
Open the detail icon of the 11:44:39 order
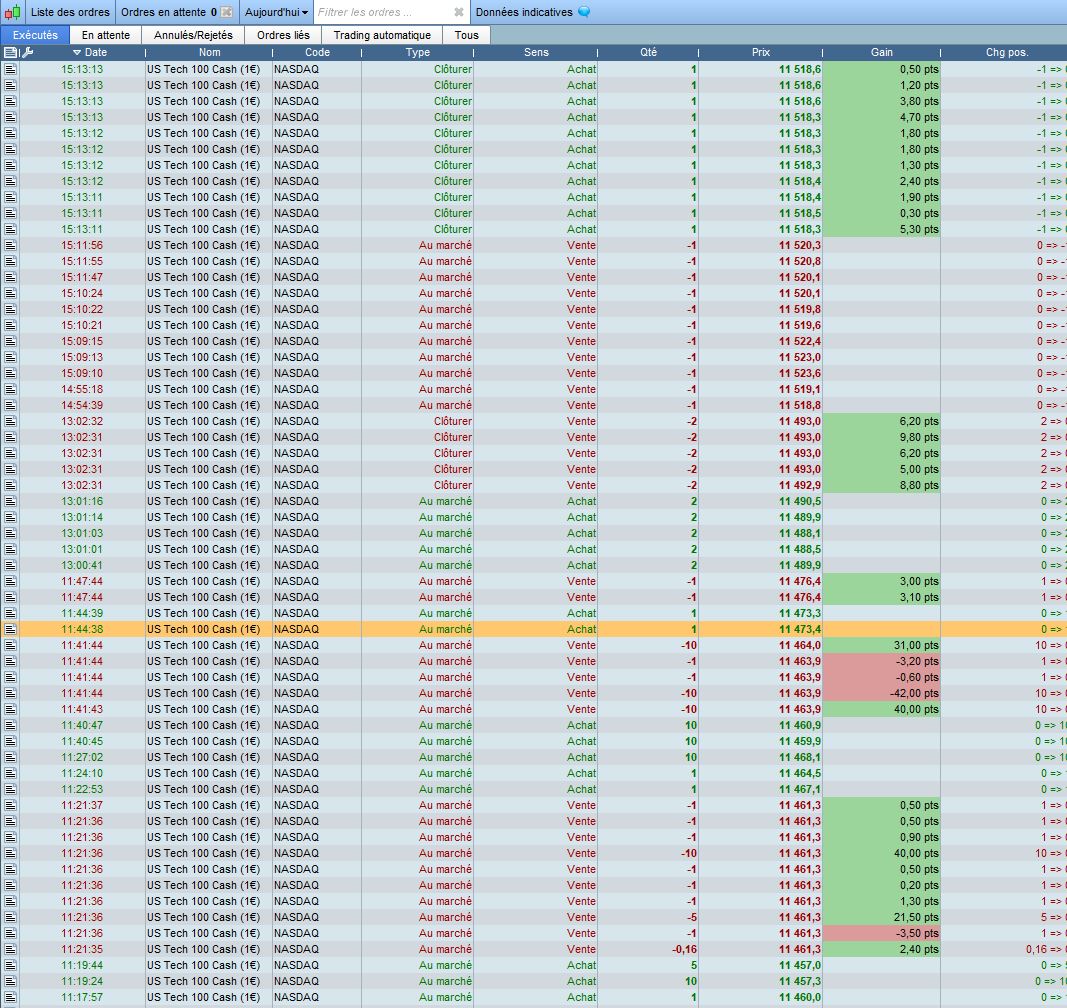coord(10,613)
